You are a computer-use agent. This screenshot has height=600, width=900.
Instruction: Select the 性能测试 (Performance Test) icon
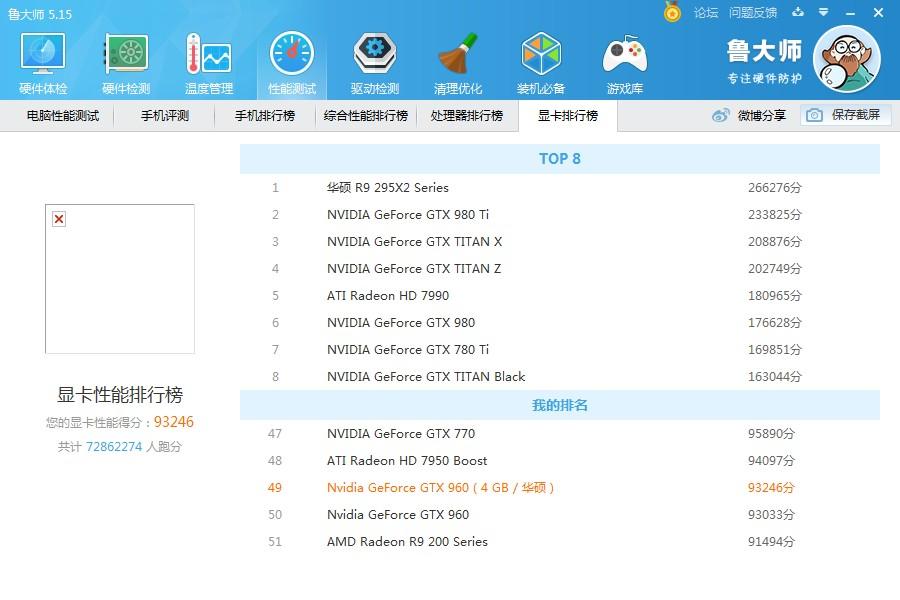(x=291, y=60)
